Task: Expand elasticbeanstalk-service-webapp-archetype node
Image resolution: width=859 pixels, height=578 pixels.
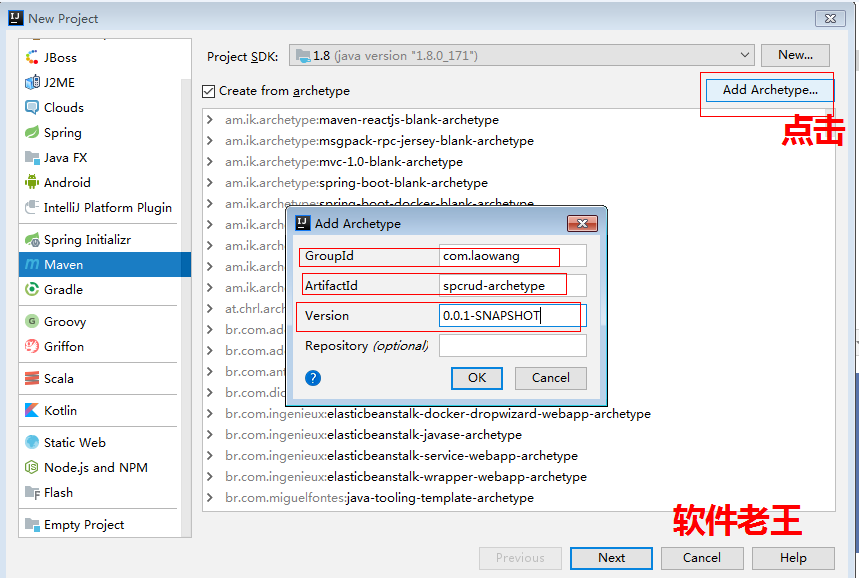Action: 210,456
